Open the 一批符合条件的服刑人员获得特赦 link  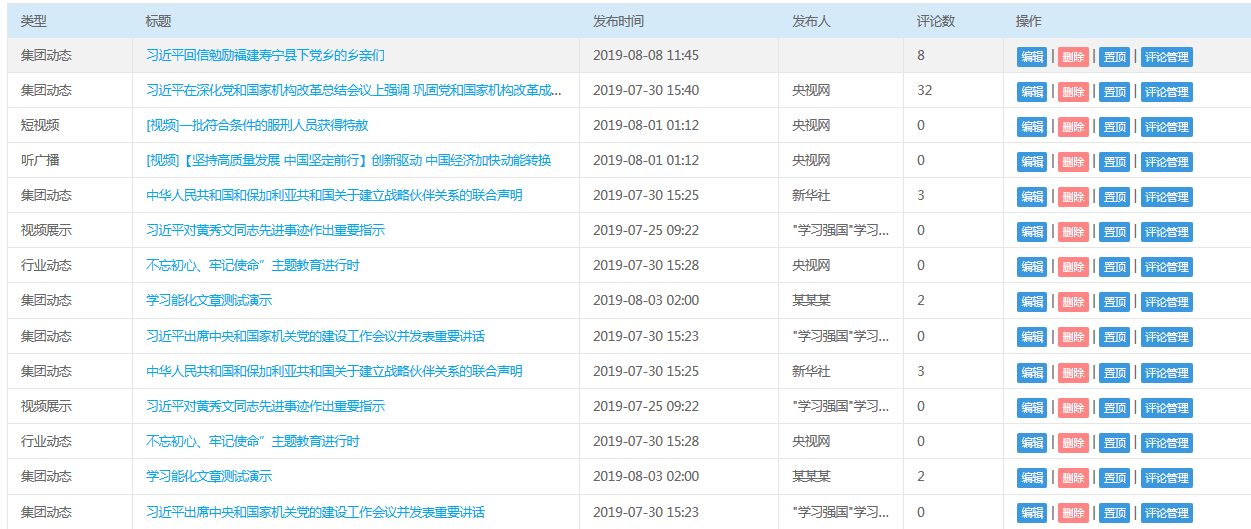tap(257, 125)
